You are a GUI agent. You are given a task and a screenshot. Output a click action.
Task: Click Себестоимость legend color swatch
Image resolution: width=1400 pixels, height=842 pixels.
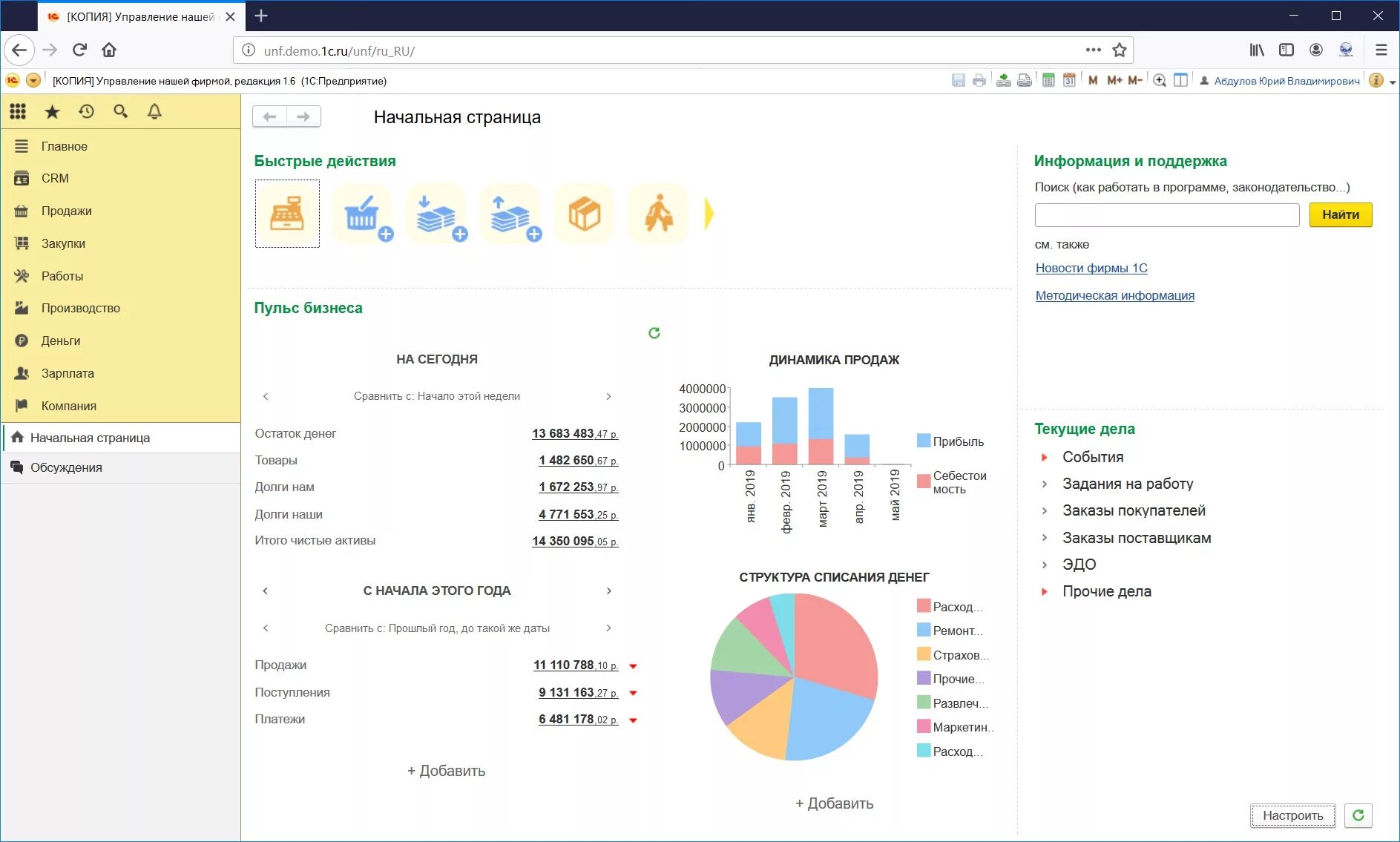pos(924,481)
